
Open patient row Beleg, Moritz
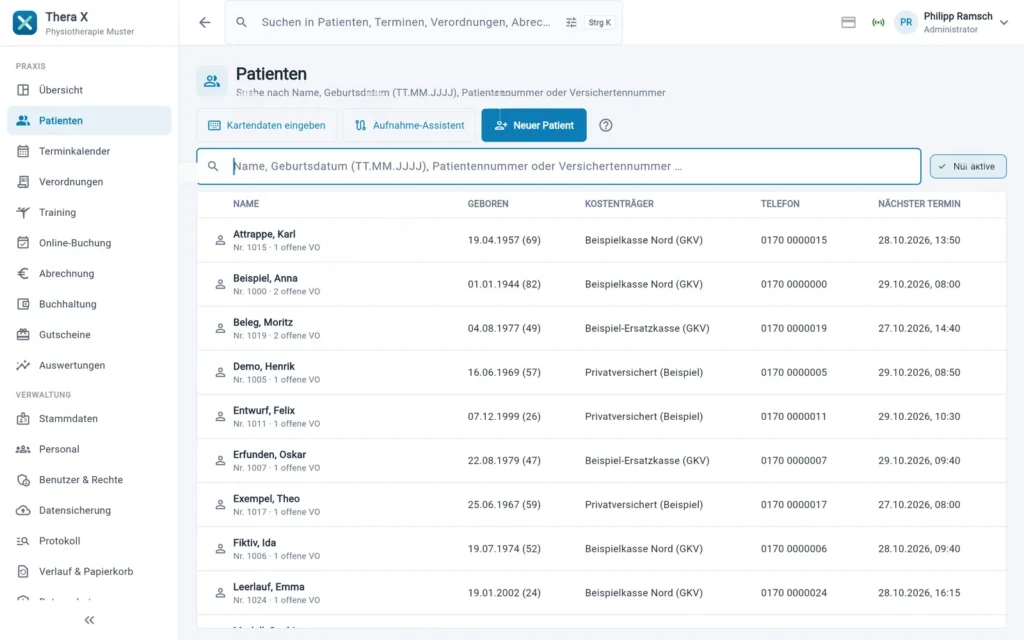click(601, 328)
